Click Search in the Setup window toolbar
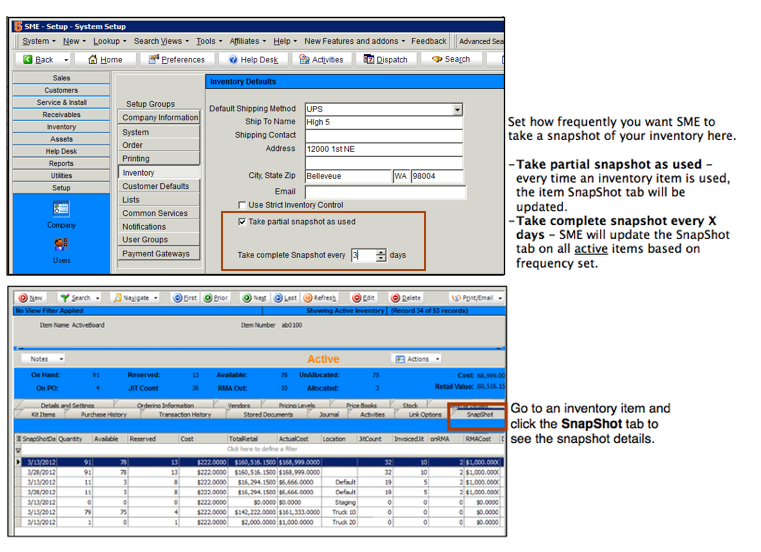 click(x=451, y=59)
